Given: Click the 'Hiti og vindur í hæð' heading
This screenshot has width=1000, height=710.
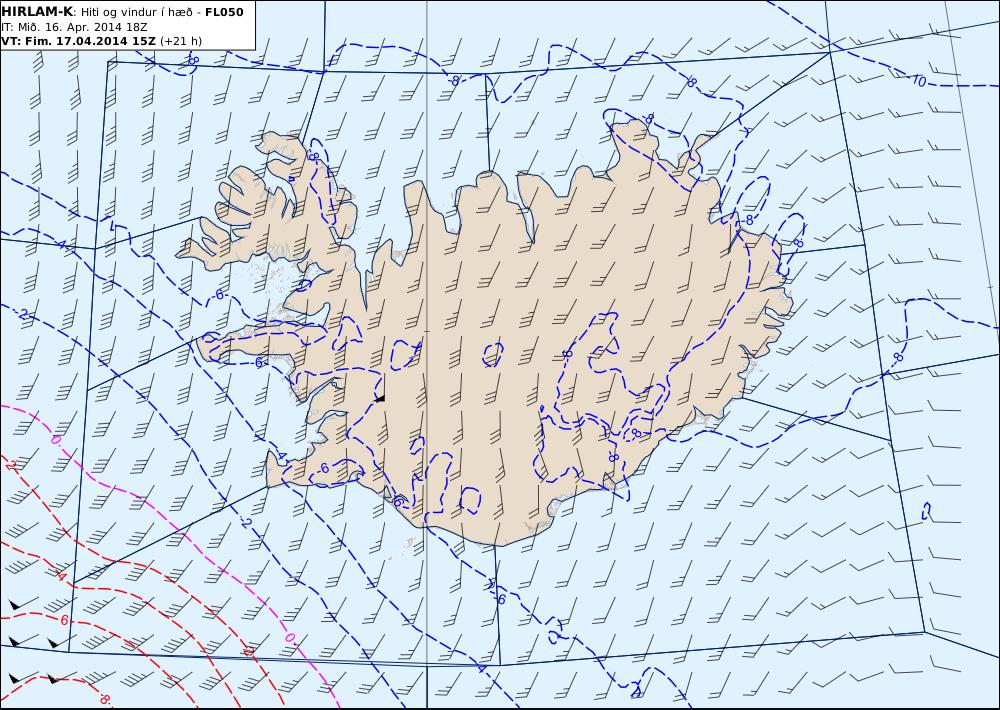Looking at the screenshot, I should pyautogui.click(x=136, y=12).
